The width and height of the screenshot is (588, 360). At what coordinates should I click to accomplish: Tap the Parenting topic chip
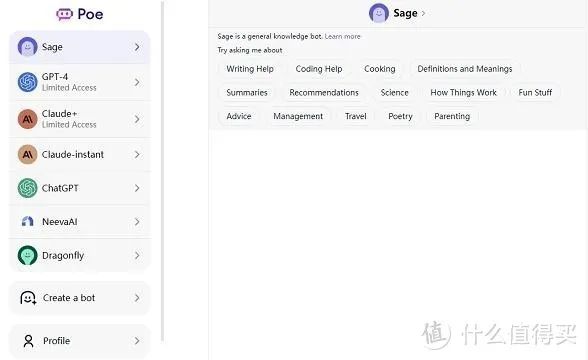coord(452,116)
